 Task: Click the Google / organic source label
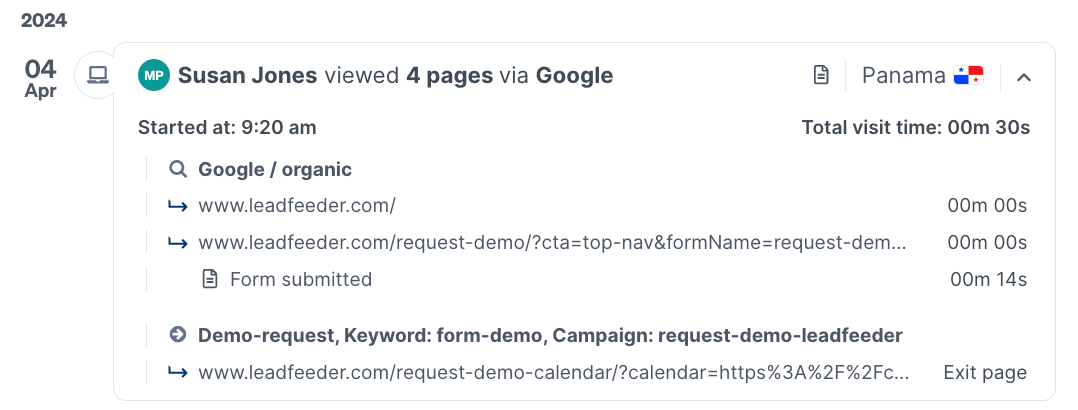pyautogui.click(x=275, y=170)
